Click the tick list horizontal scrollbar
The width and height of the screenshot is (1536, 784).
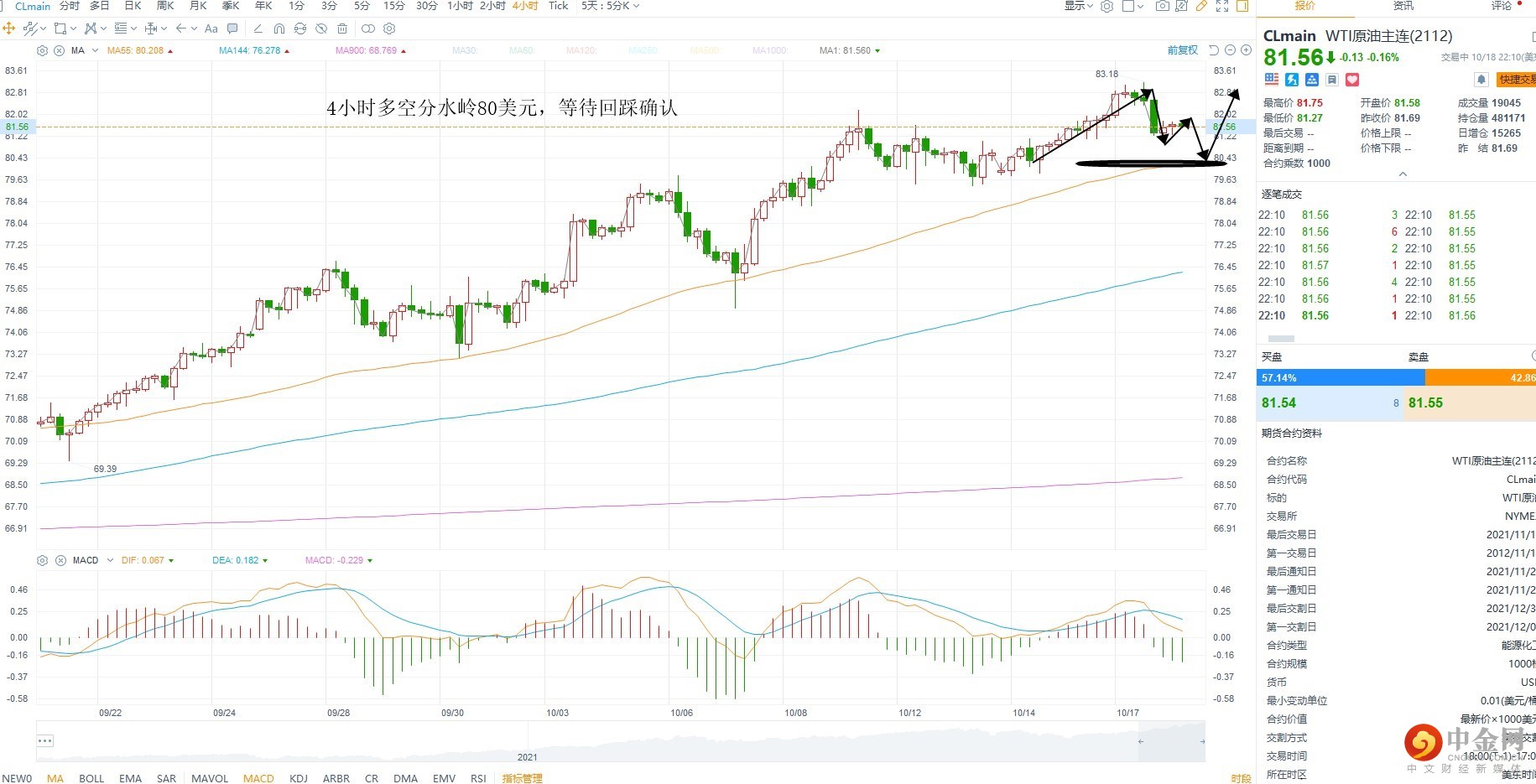[x=1281, y=339]
